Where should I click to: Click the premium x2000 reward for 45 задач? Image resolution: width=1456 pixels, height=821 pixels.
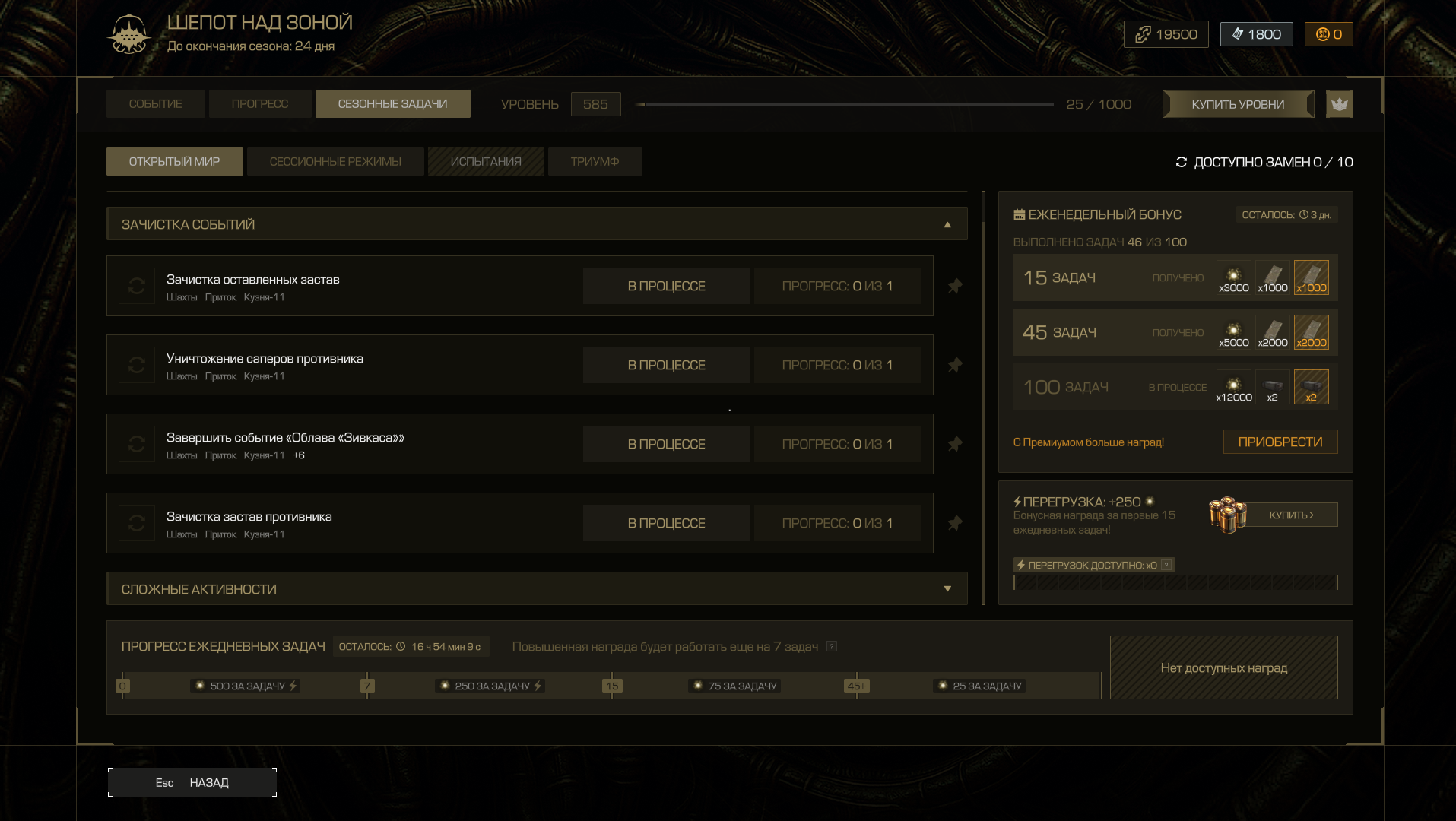coord(1312,332)
